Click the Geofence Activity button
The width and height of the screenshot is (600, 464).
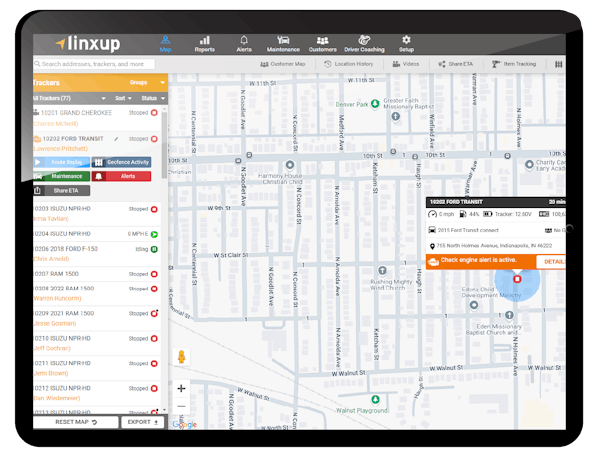(x=121, y=162)
